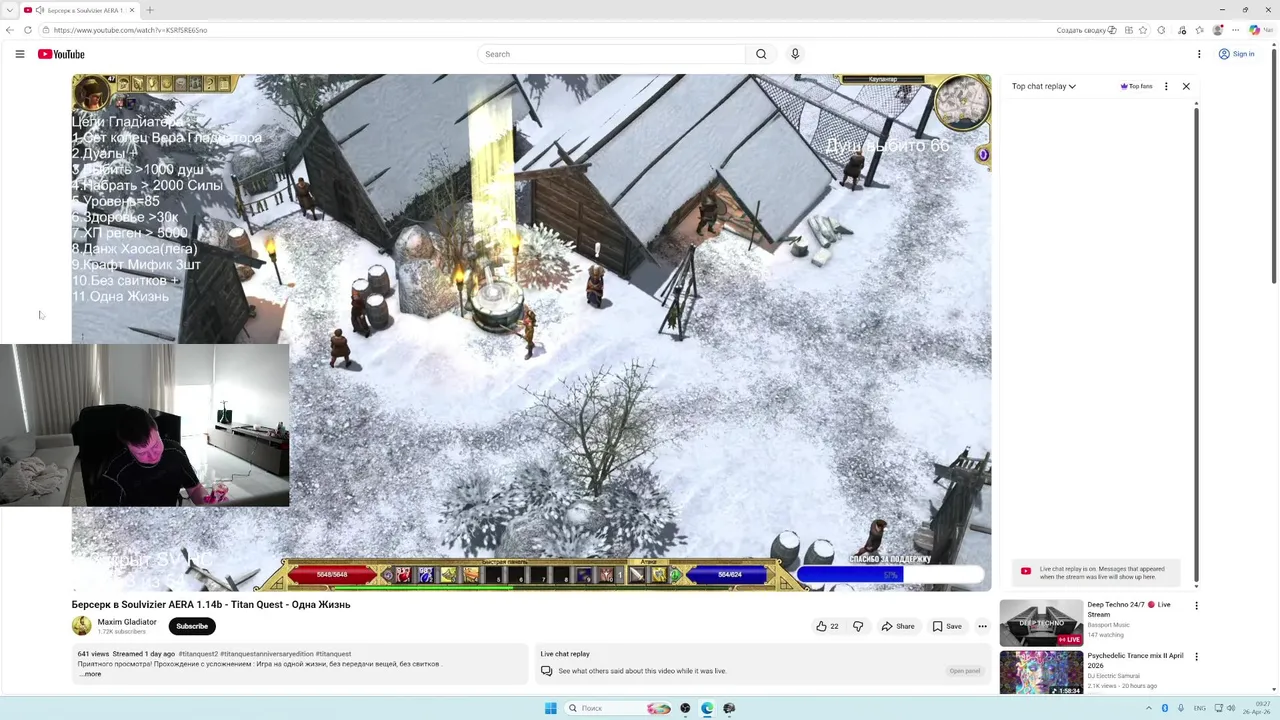1280x720 pixels.
Task: Click the Open panel button for chat replay
Action: pyautogui.click(x=964, y=671)
